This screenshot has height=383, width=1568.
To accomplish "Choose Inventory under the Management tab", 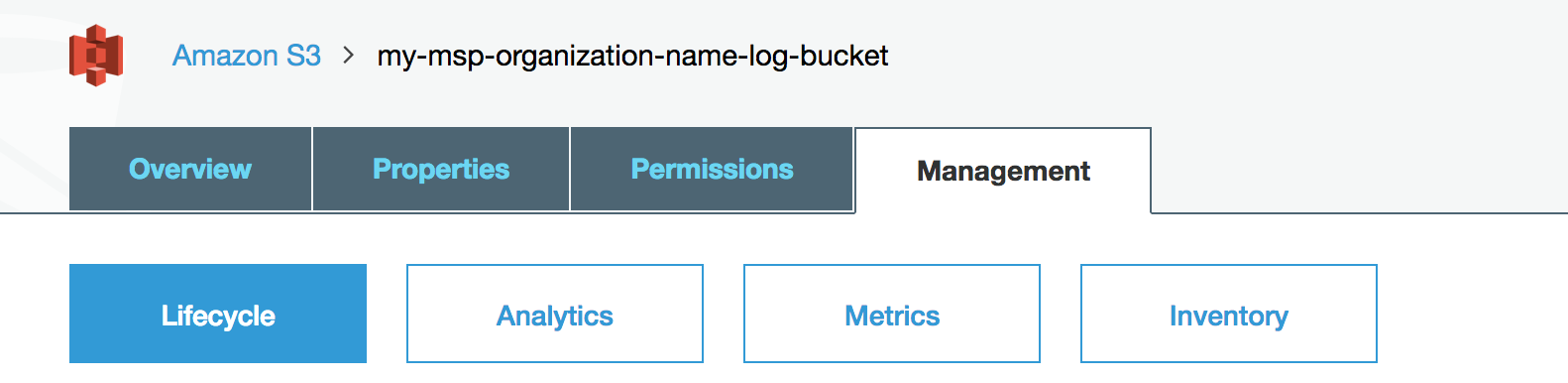I will [x=1229, y=314].
